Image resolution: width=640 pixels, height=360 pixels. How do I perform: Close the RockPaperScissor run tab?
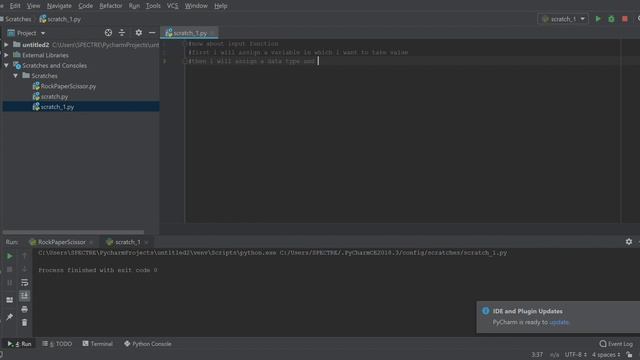pos(91,242)
